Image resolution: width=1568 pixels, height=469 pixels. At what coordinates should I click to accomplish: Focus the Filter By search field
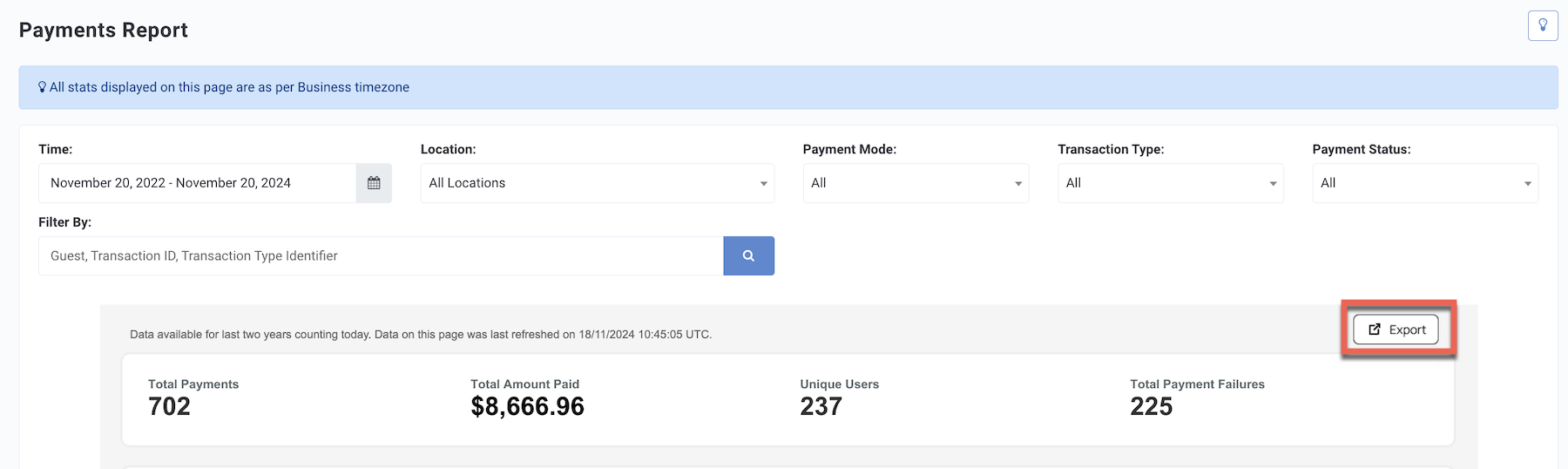[381, 256]
